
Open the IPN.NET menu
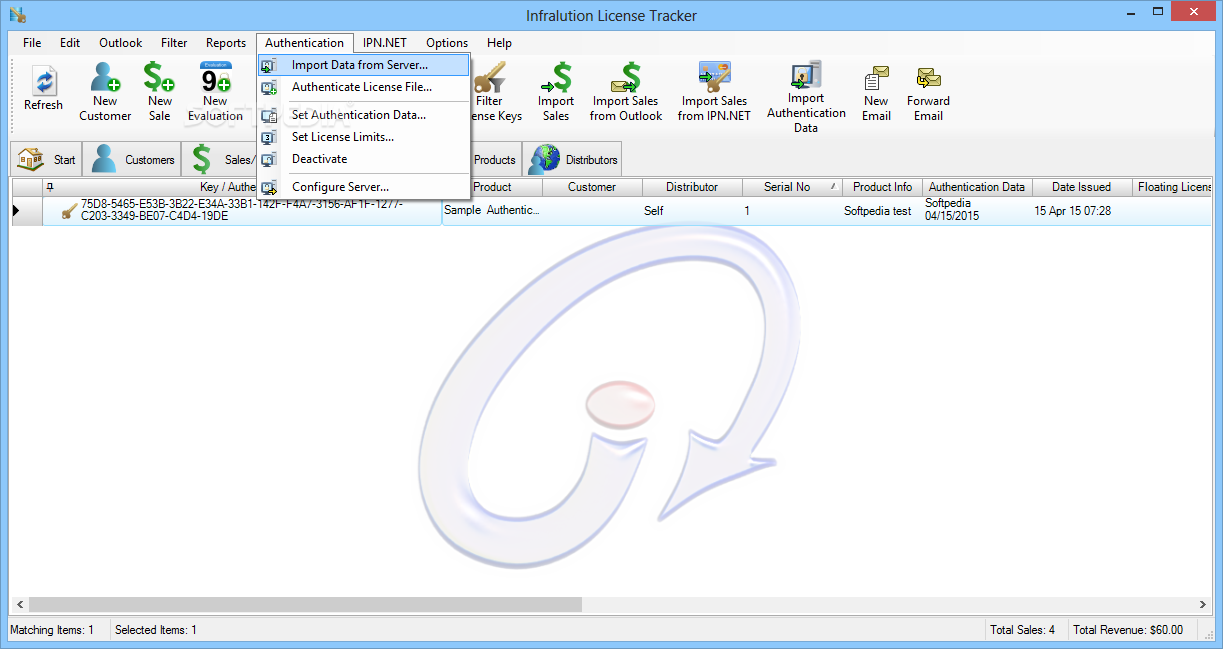point(385,43)
